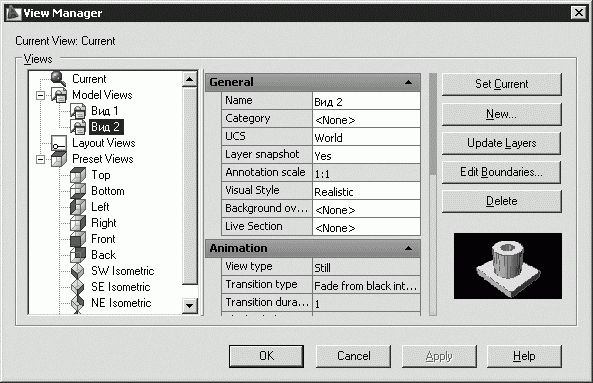Choose the SE Isometric view
593x383 pixels.
tap(121, 287)
